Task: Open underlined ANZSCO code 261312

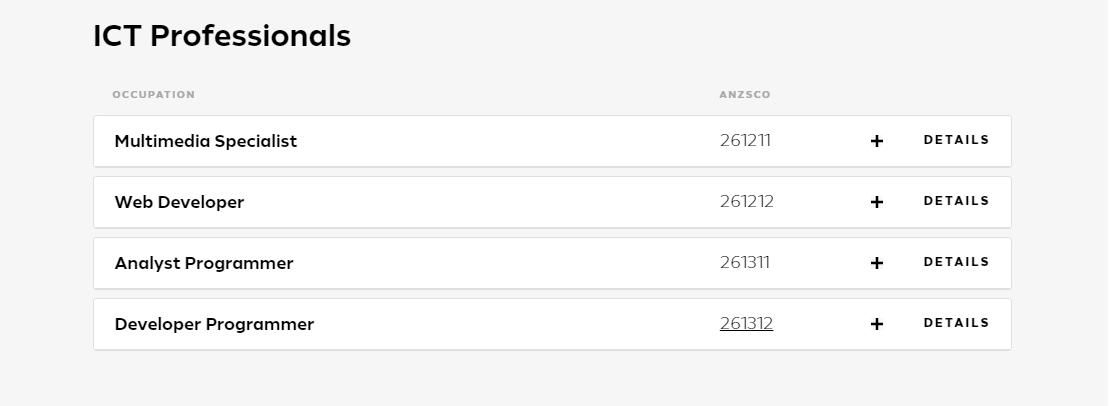Action: (746, 323)
